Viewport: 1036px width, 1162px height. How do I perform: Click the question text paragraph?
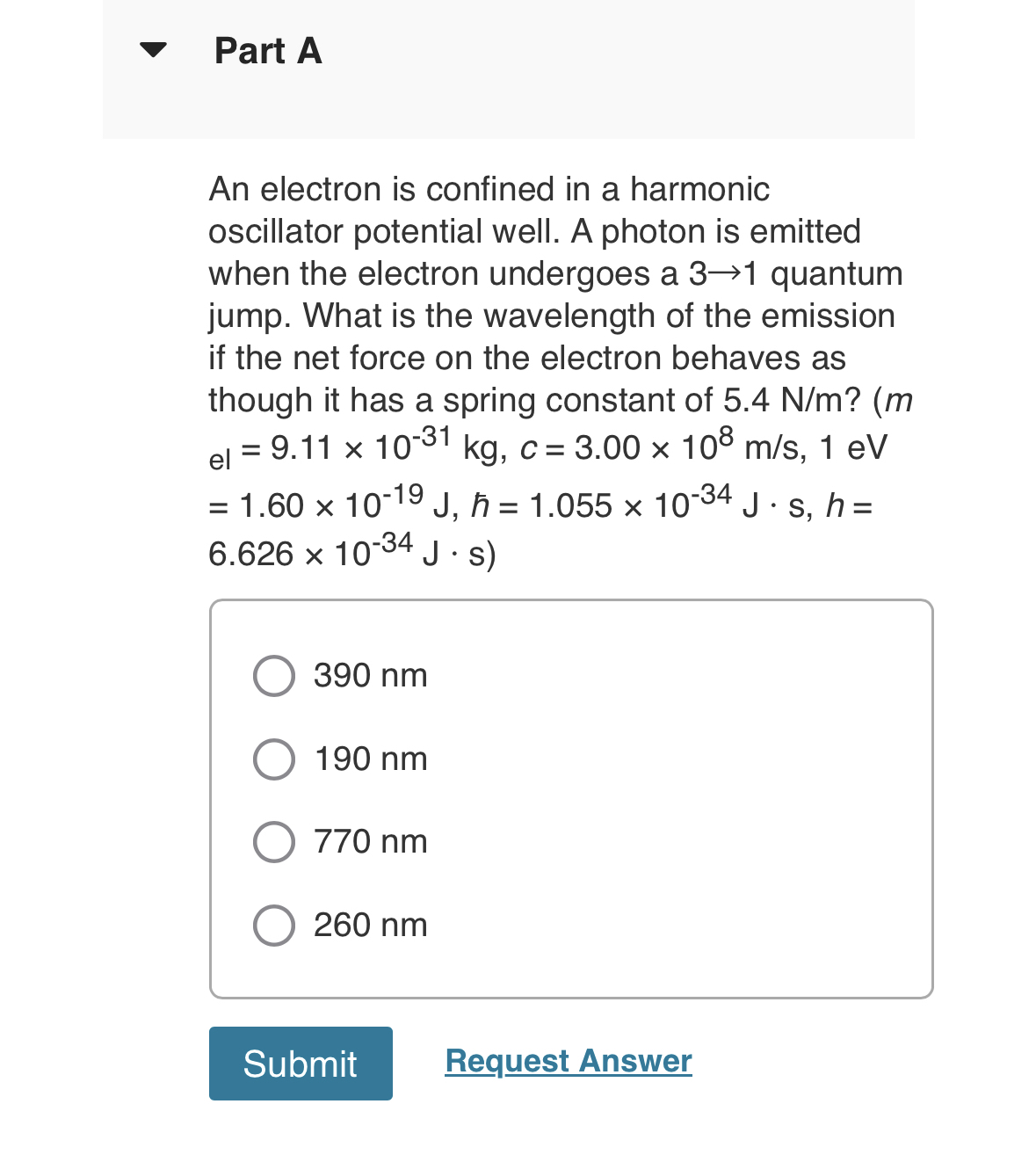pos(554,369)
